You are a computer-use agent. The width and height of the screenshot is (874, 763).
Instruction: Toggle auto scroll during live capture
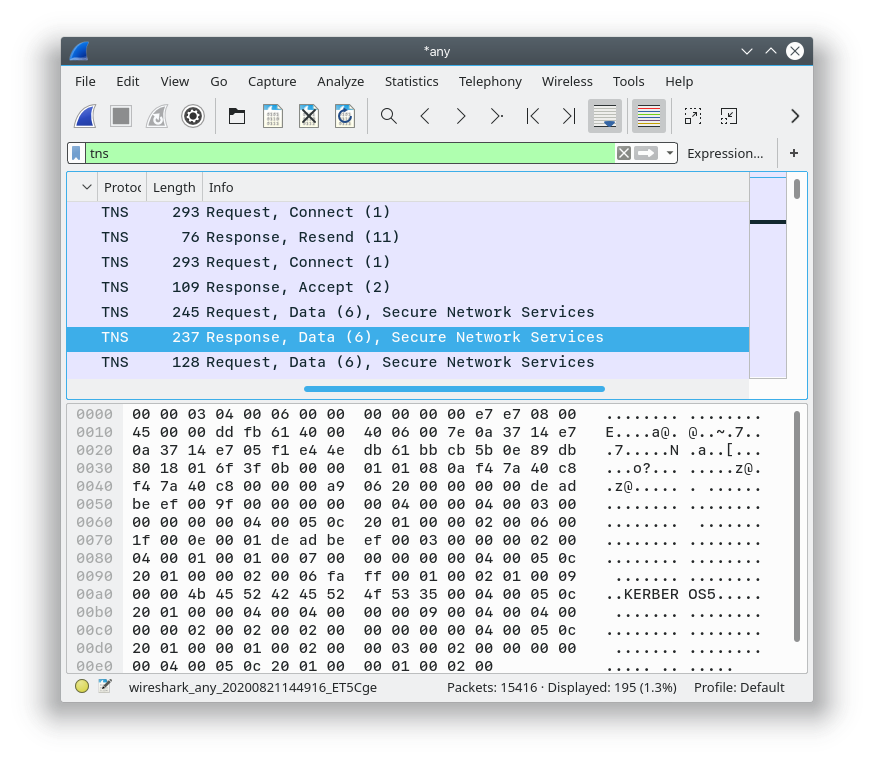point(605,116)
